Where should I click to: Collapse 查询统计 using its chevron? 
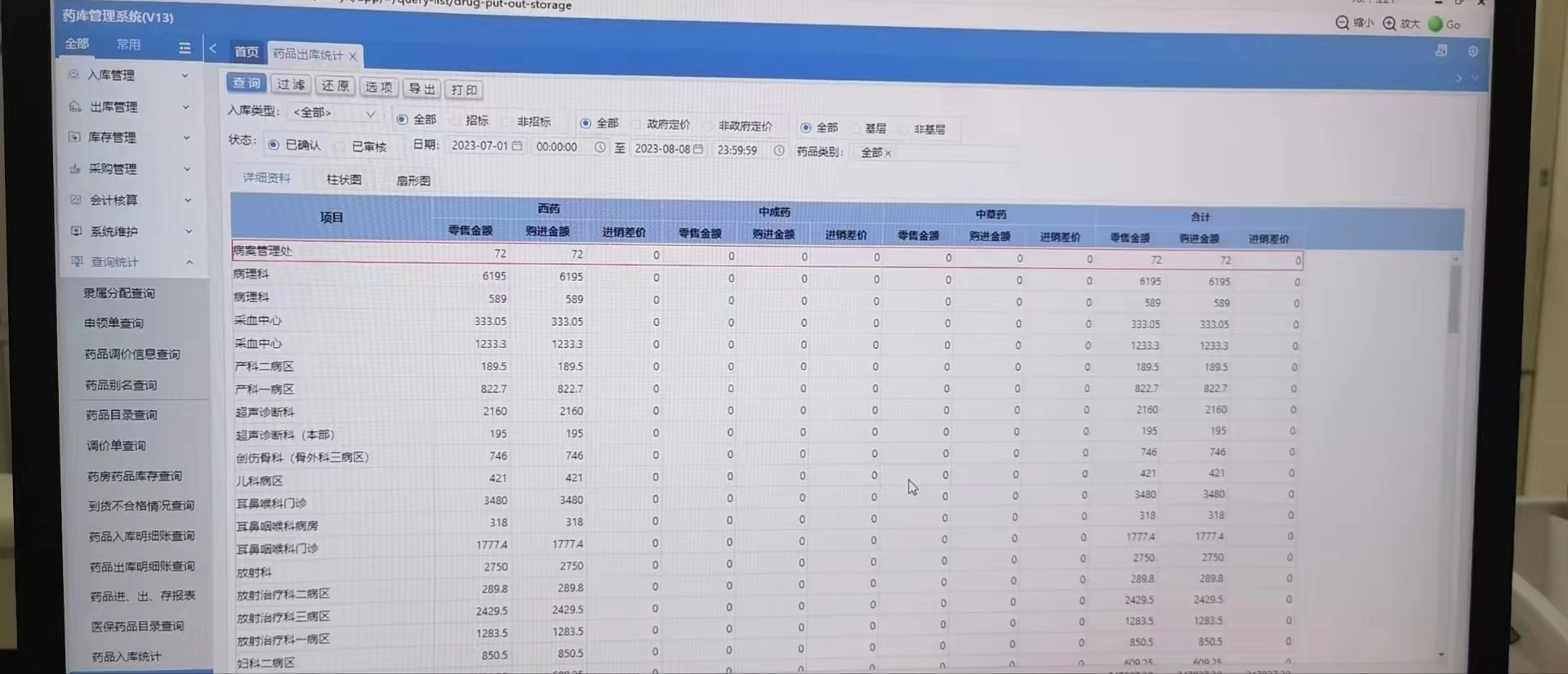(x=189, y=262)
